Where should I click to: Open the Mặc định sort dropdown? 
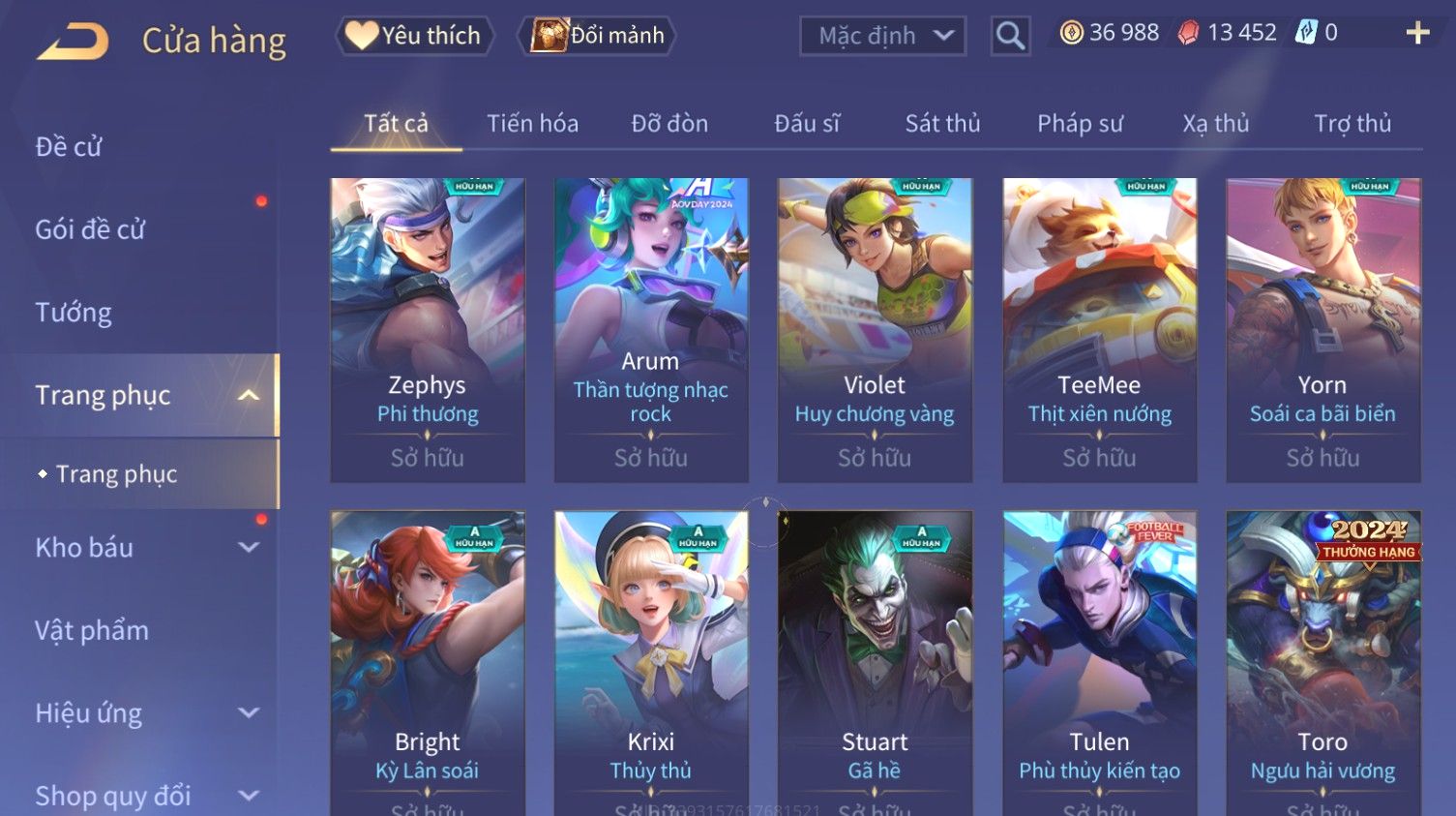tap(882, 36)
